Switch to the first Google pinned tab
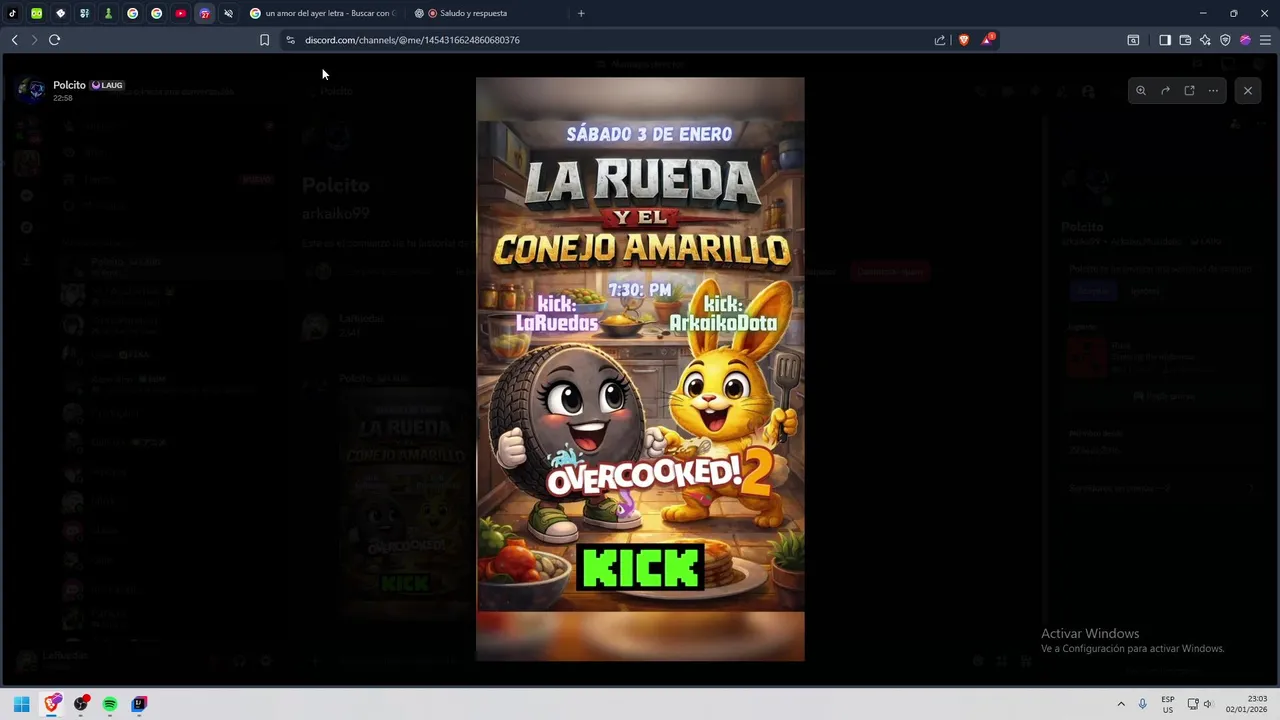1280x720 pixels. coord(132,13)
